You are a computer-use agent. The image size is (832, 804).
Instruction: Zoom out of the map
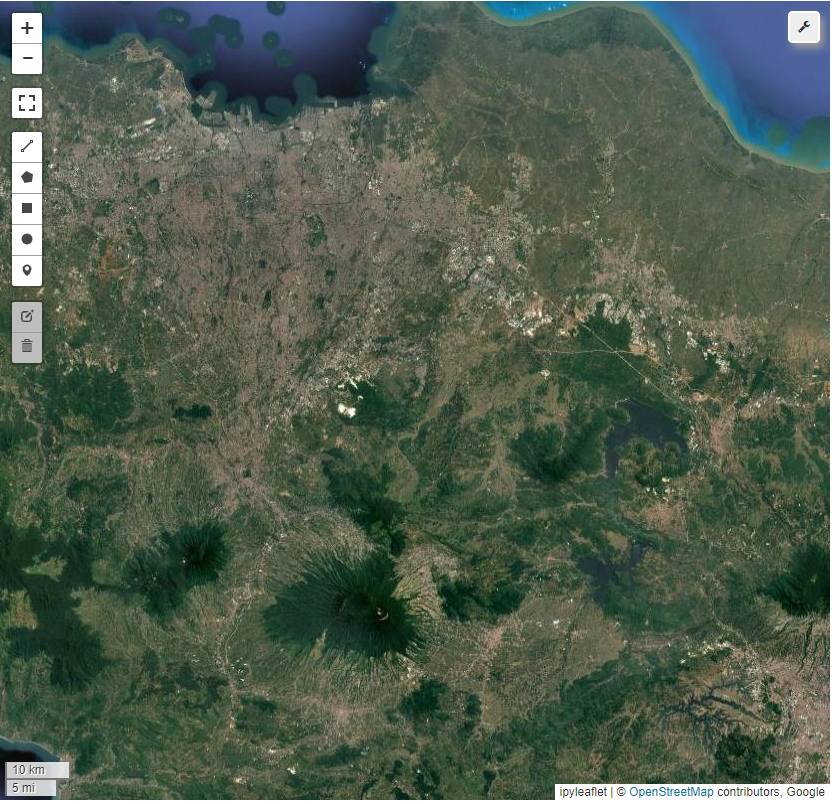27,59
